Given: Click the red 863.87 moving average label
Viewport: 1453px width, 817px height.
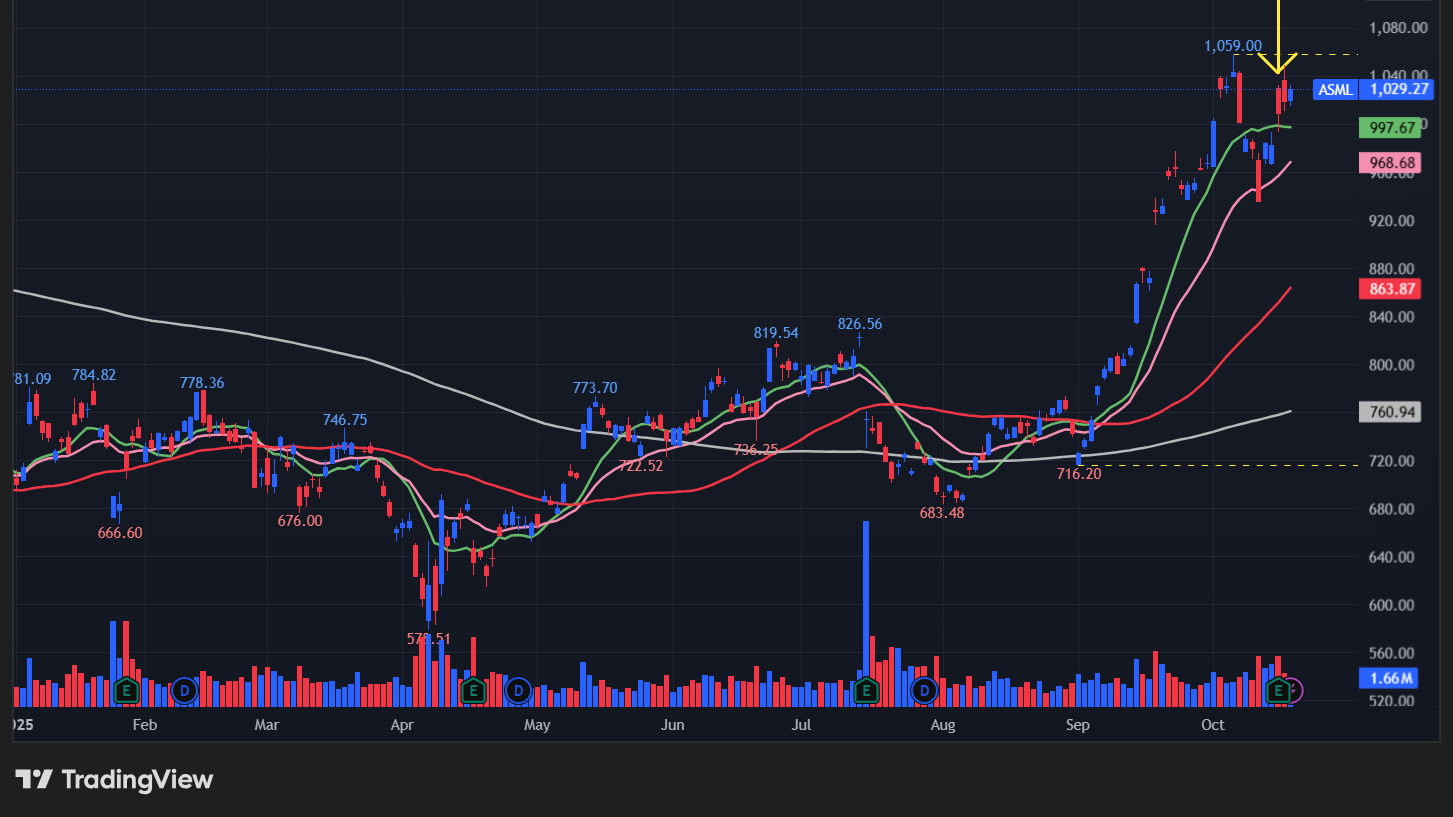Looking at the screenshot, I should [x=1390, y=289].
